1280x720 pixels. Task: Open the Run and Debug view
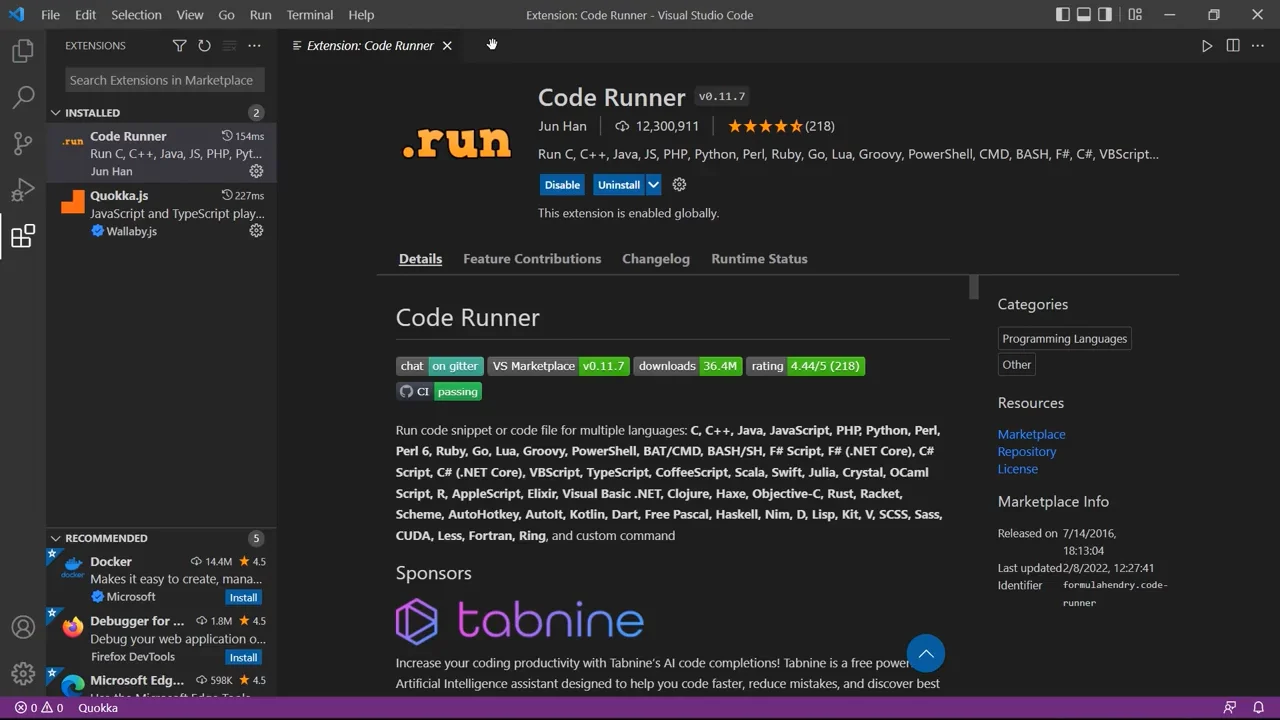pos(23,189)
